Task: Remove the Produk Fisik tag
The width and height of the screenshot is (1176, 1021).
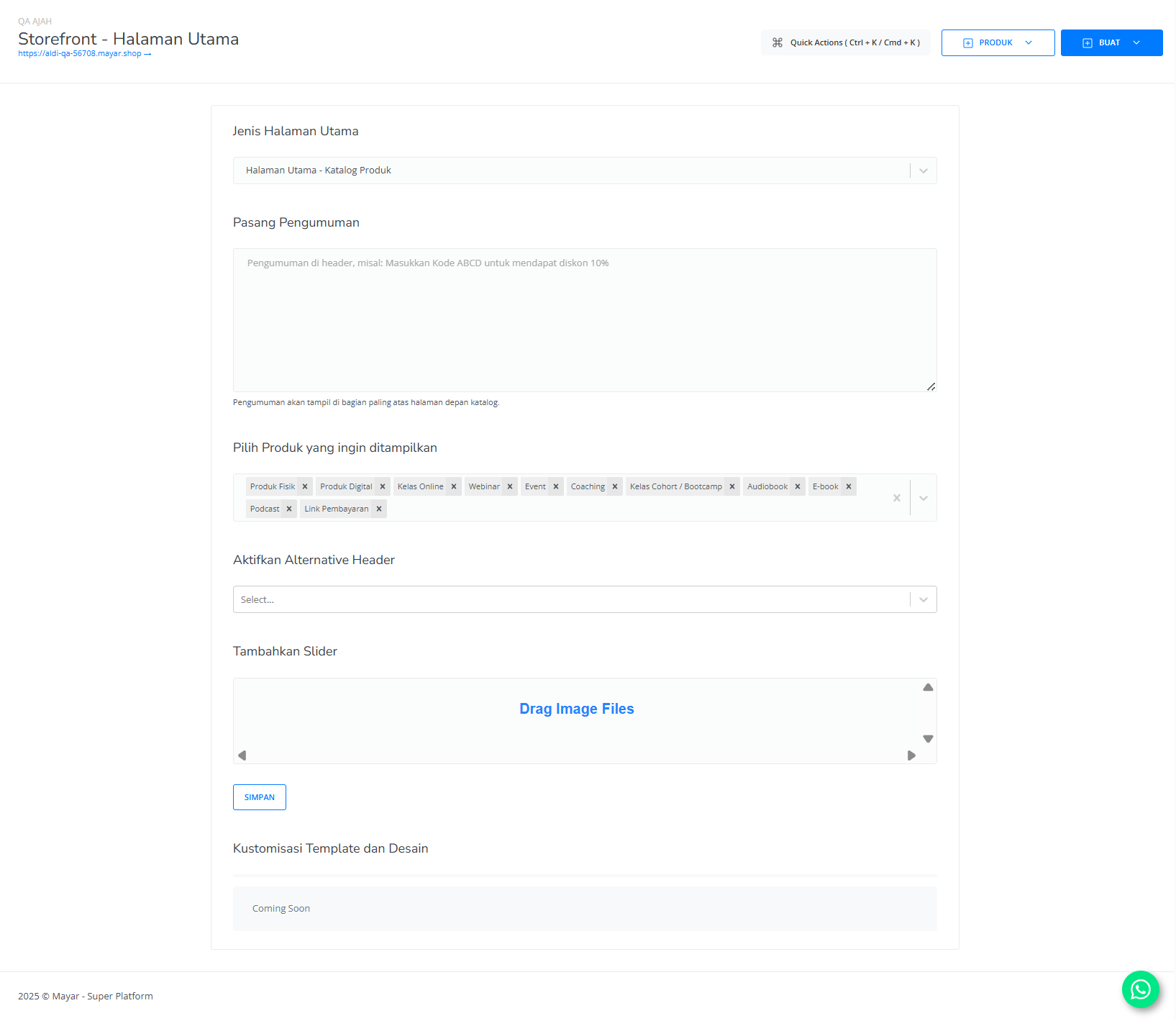Action: 305,487
